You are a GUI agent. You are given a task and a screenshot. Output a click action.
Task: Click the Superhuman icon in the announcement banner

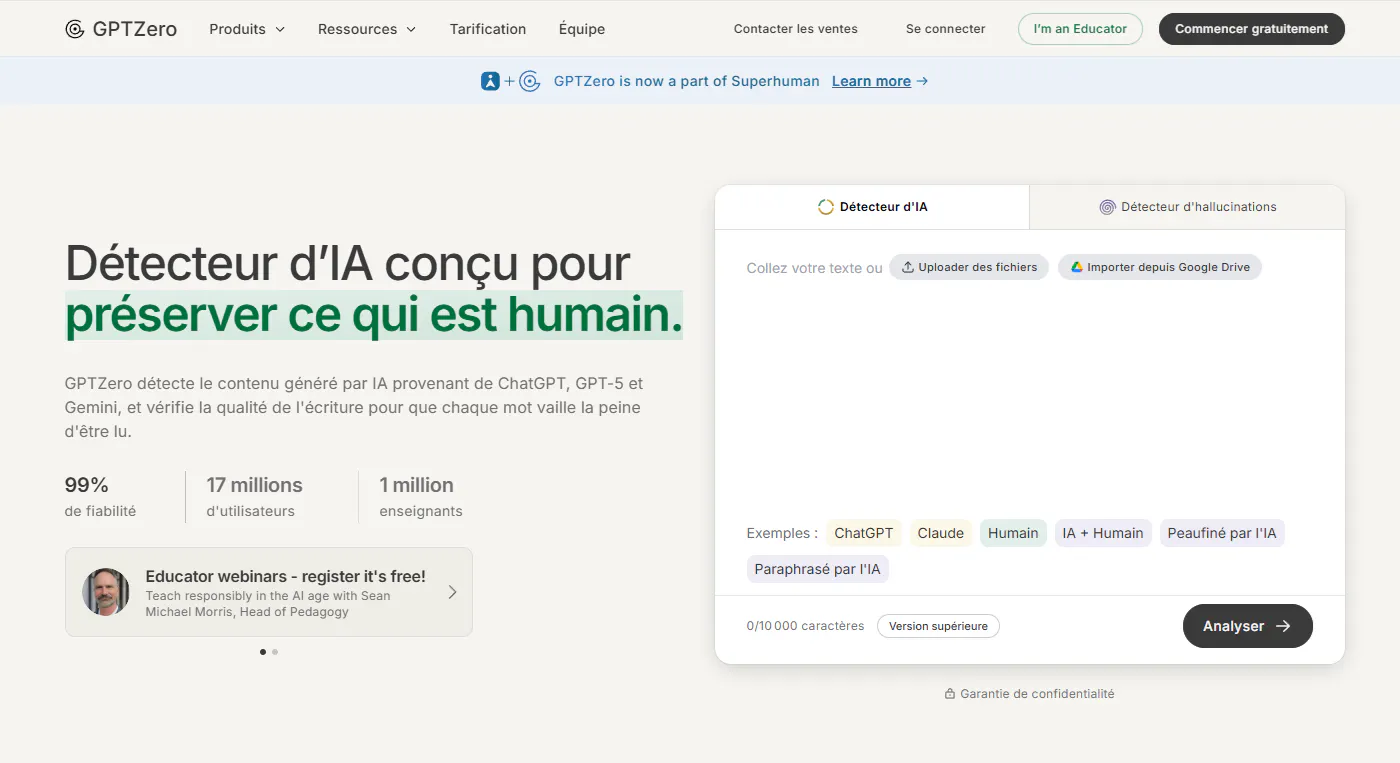pyautogui.click(x=490, y=81)
